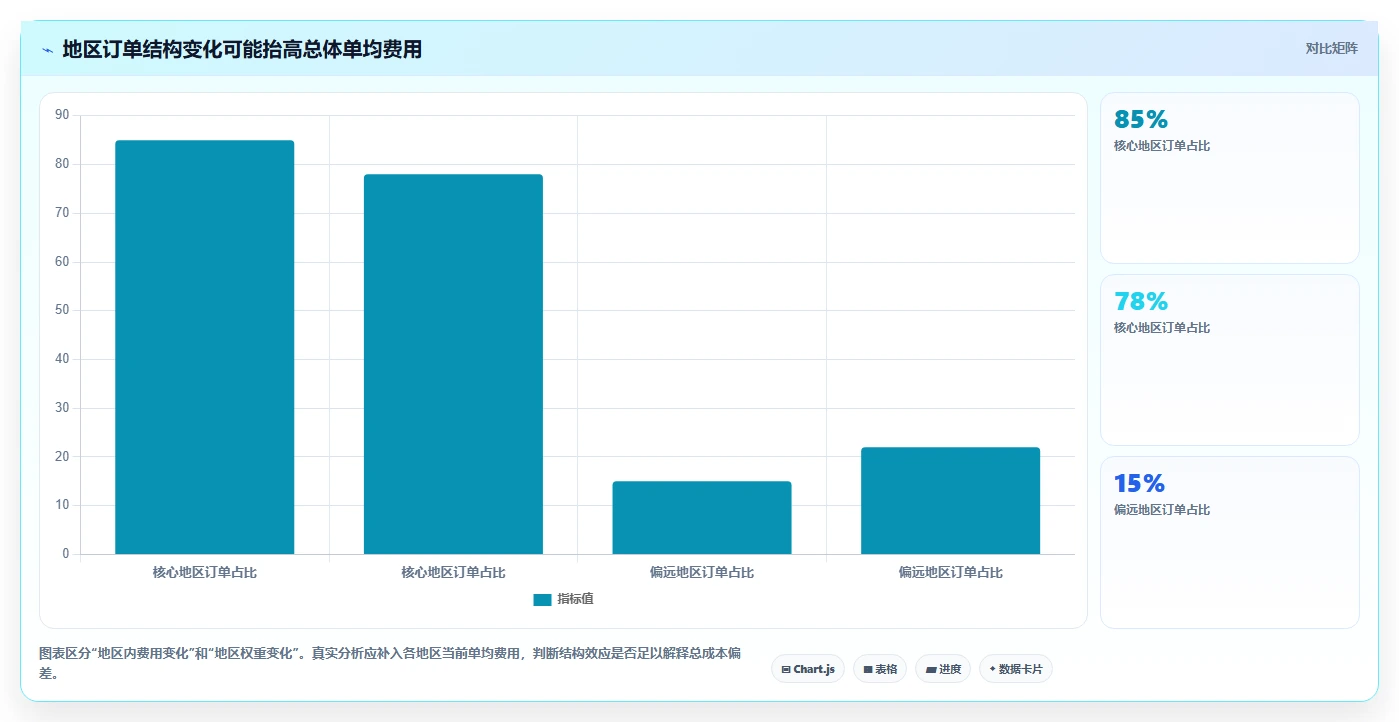This screenshot has height=722, width=1399.
Task: Open the 85% 核心地区订单占比 card
Action: pos(1230,178)
